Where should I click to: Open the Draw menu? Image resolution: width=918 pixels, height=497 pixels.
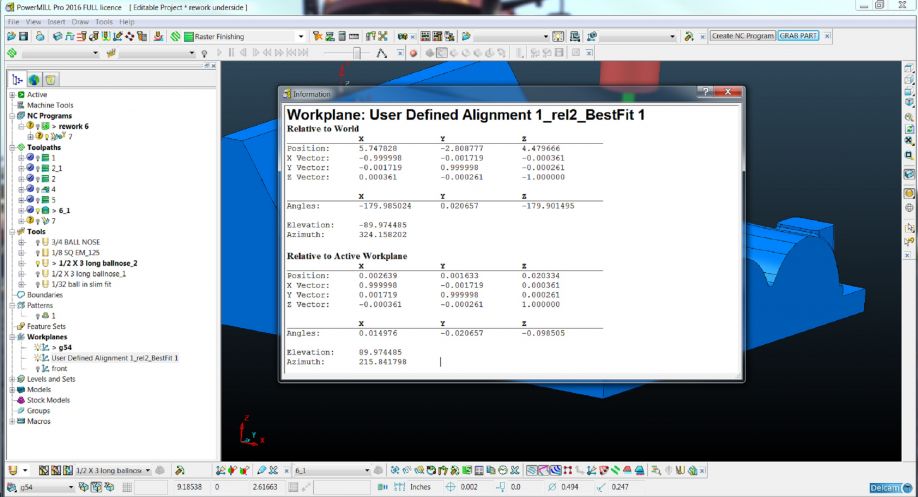tap(80, 22)
